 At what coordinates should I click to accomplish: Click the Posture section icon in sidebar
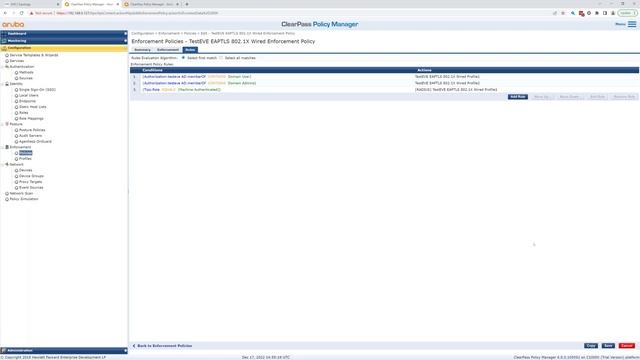click(x=7, y=124)
